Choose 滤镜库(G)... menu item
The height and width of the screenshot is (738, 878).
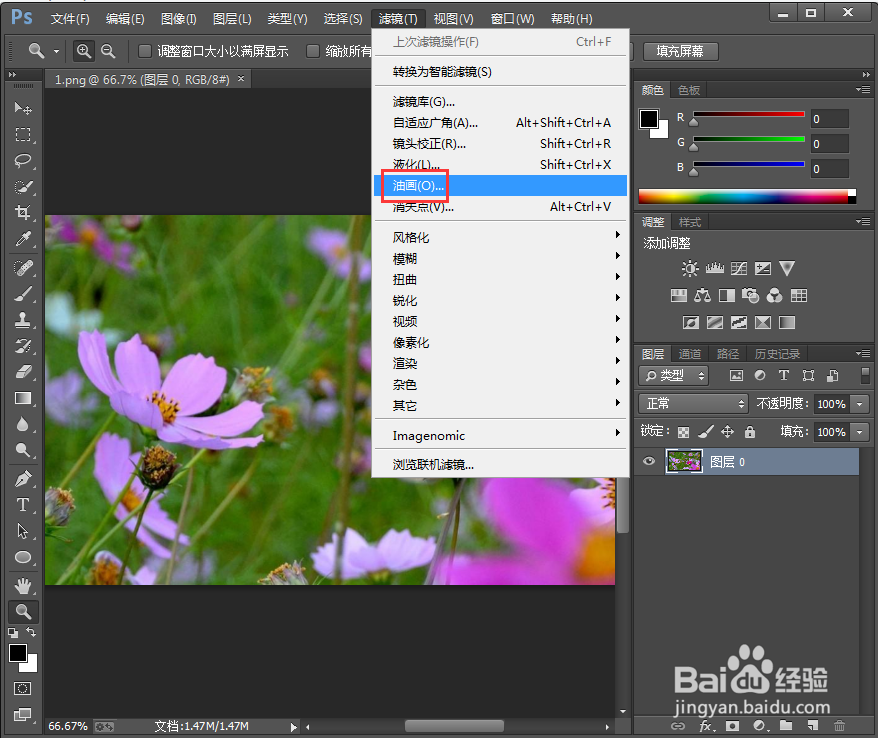pyautogui.click(x=500, y=102)
